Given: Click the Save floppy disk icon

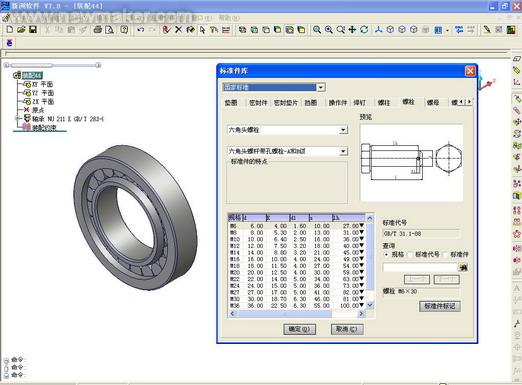Looking at the screenshot, I should coord(33,30).
